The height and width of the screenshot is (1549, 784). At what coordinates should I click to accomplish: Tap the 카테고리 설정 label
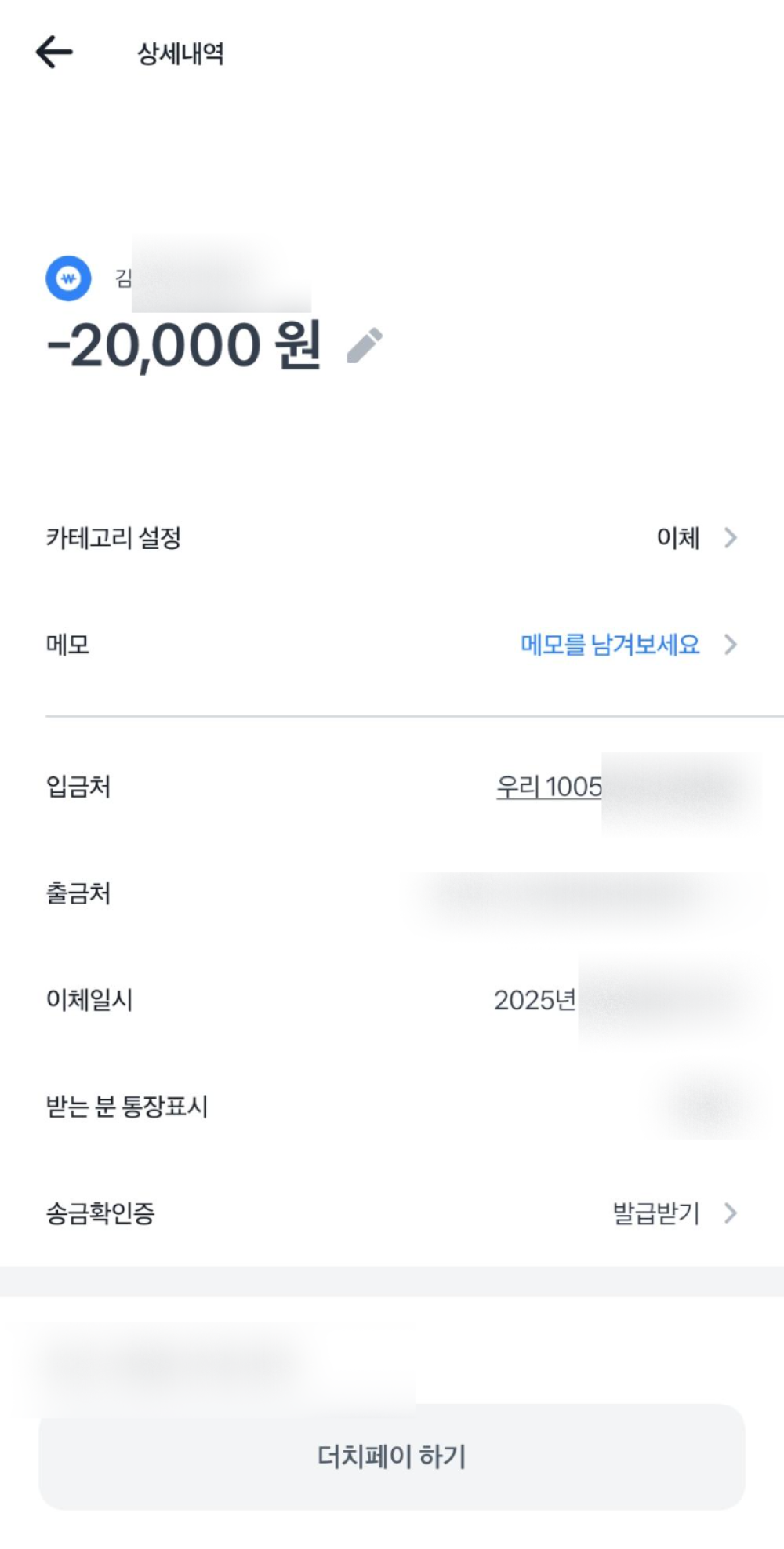point(114,538)
